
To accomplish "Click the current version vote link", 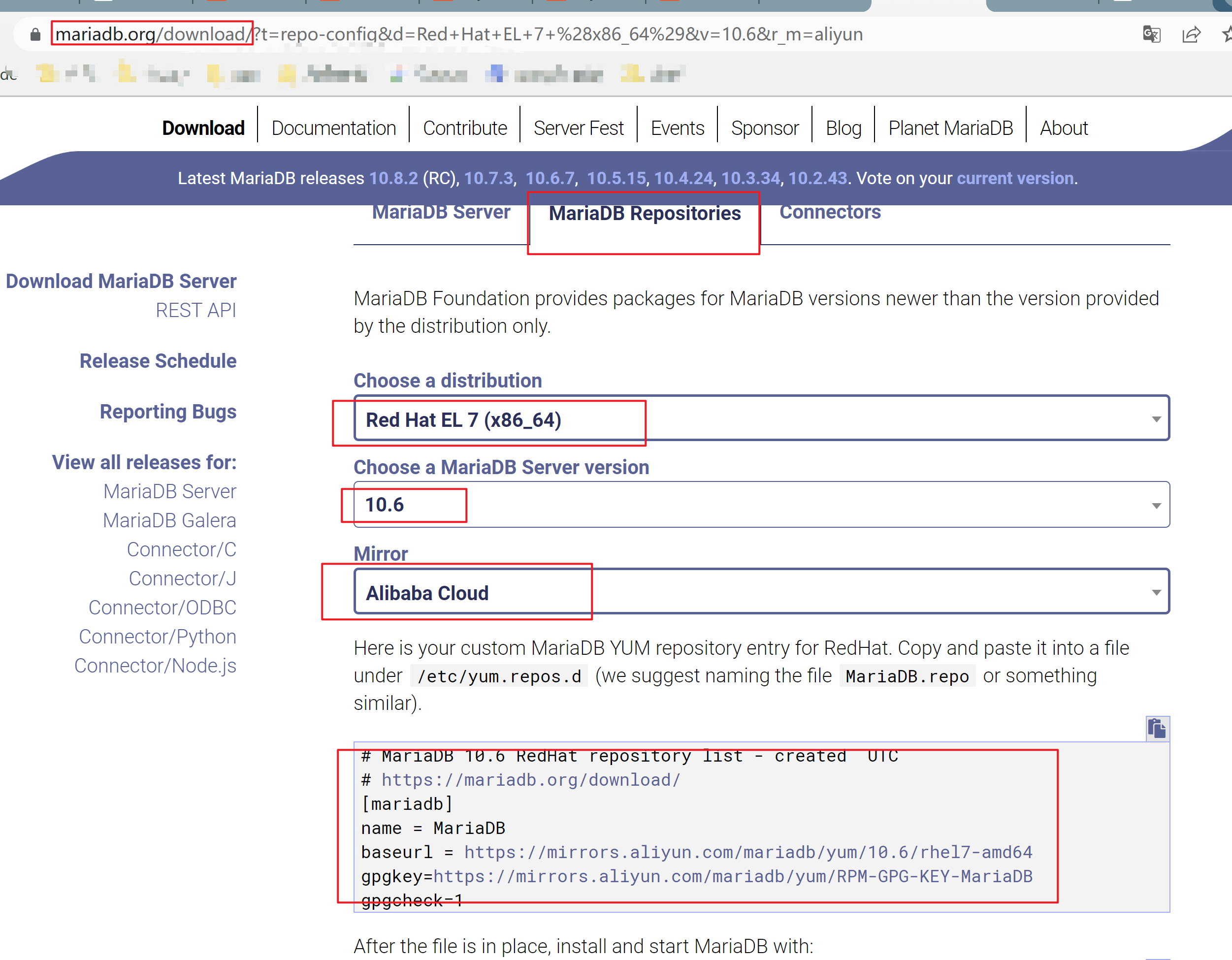I will point(1015,178).
